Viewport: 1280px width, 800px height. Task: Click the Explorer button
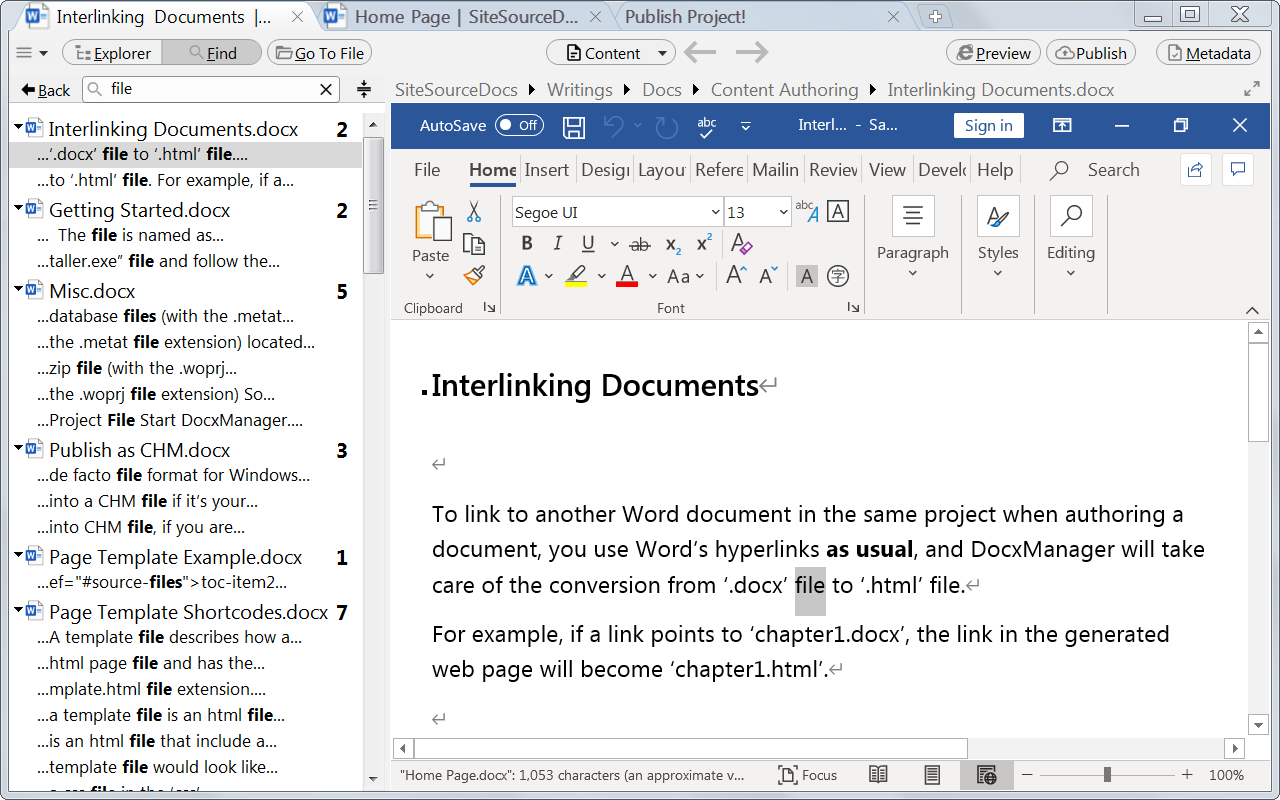click(112, 53)
